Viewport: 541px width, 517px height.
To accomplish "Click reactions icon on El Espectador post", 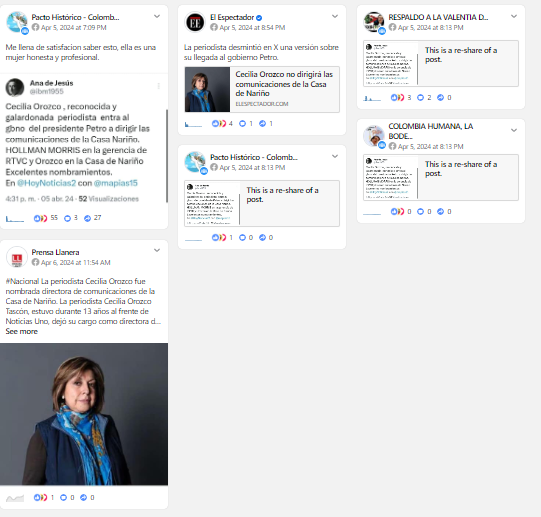I will point(219,123).
